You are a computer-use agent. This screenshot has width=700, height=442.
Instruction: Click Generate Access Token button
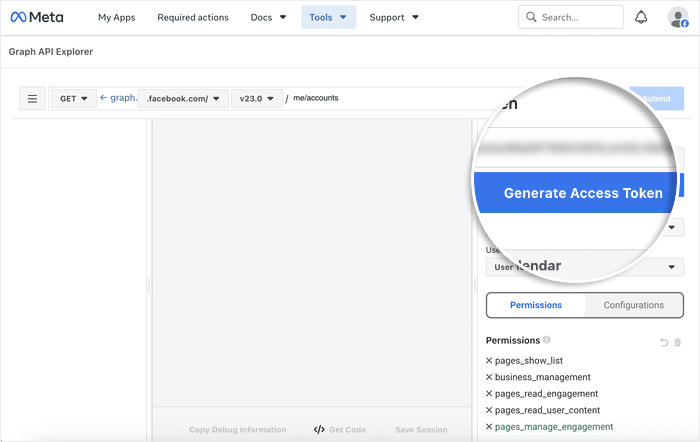pos(579,192)
